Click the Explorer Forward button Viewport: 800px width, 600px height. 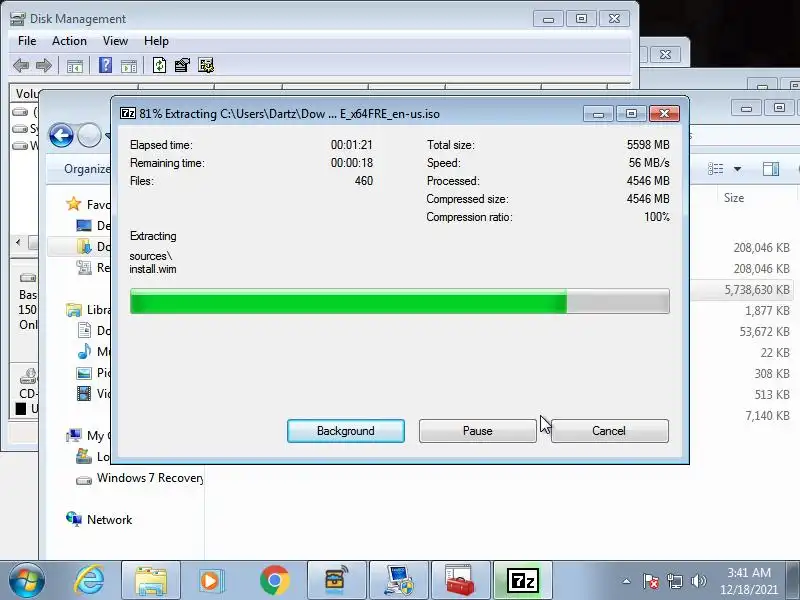89,136
